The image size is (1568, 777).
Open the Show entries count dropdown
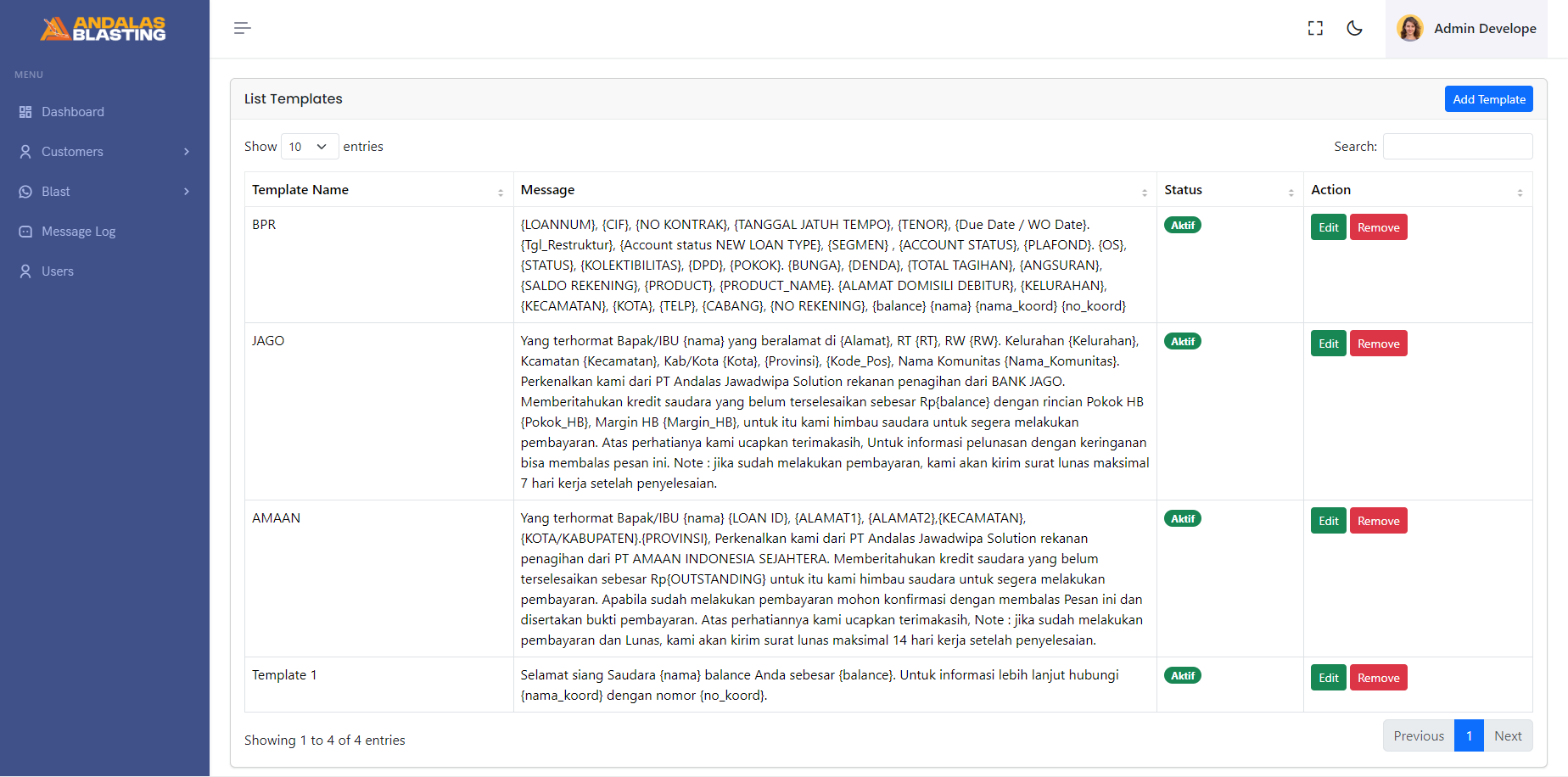(309, 147)
